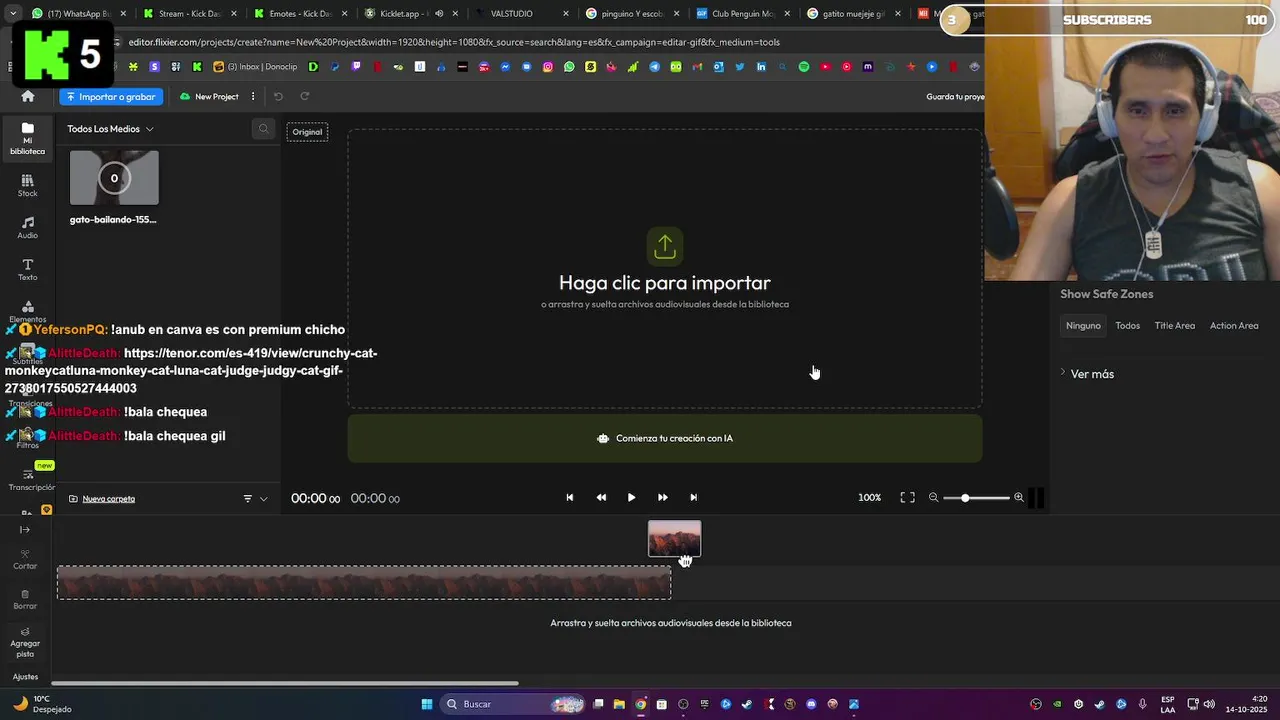This screenshot has height=720, width=1280.
Task: Click the Cortar scissors tool
Action: (x=25, y=559)
